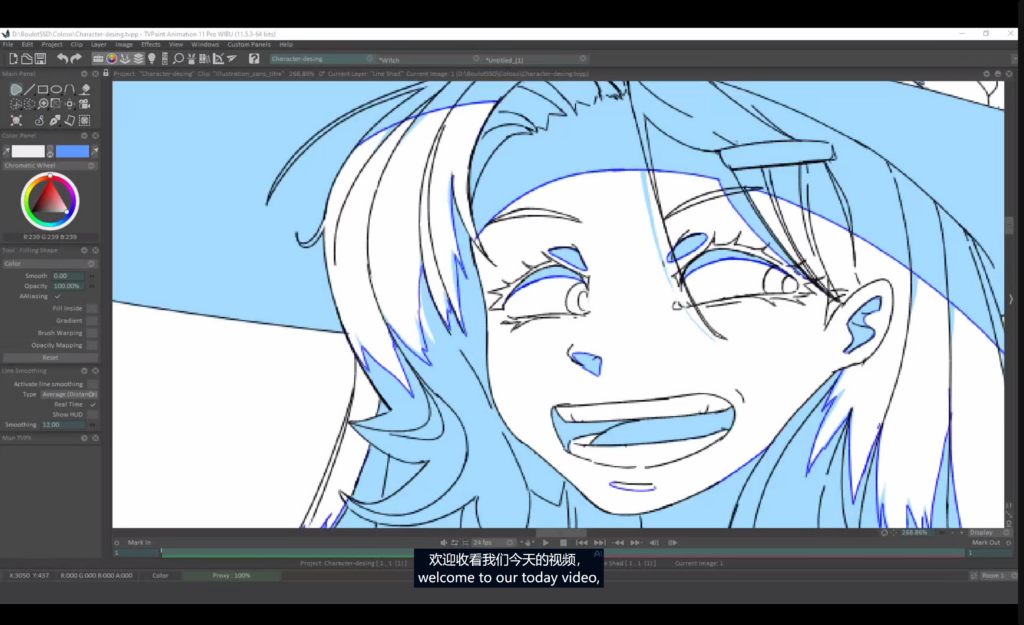Select the Line tool in Main Panel
The width and height of the screenshot is (1024, 625).
point(29,89)
